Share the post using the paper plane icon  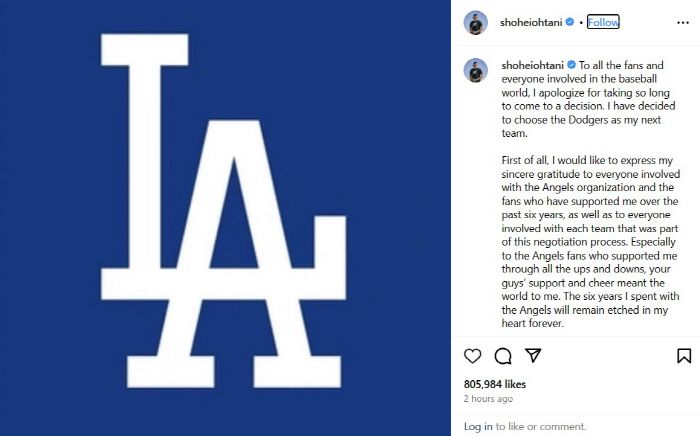click(533, 355)
